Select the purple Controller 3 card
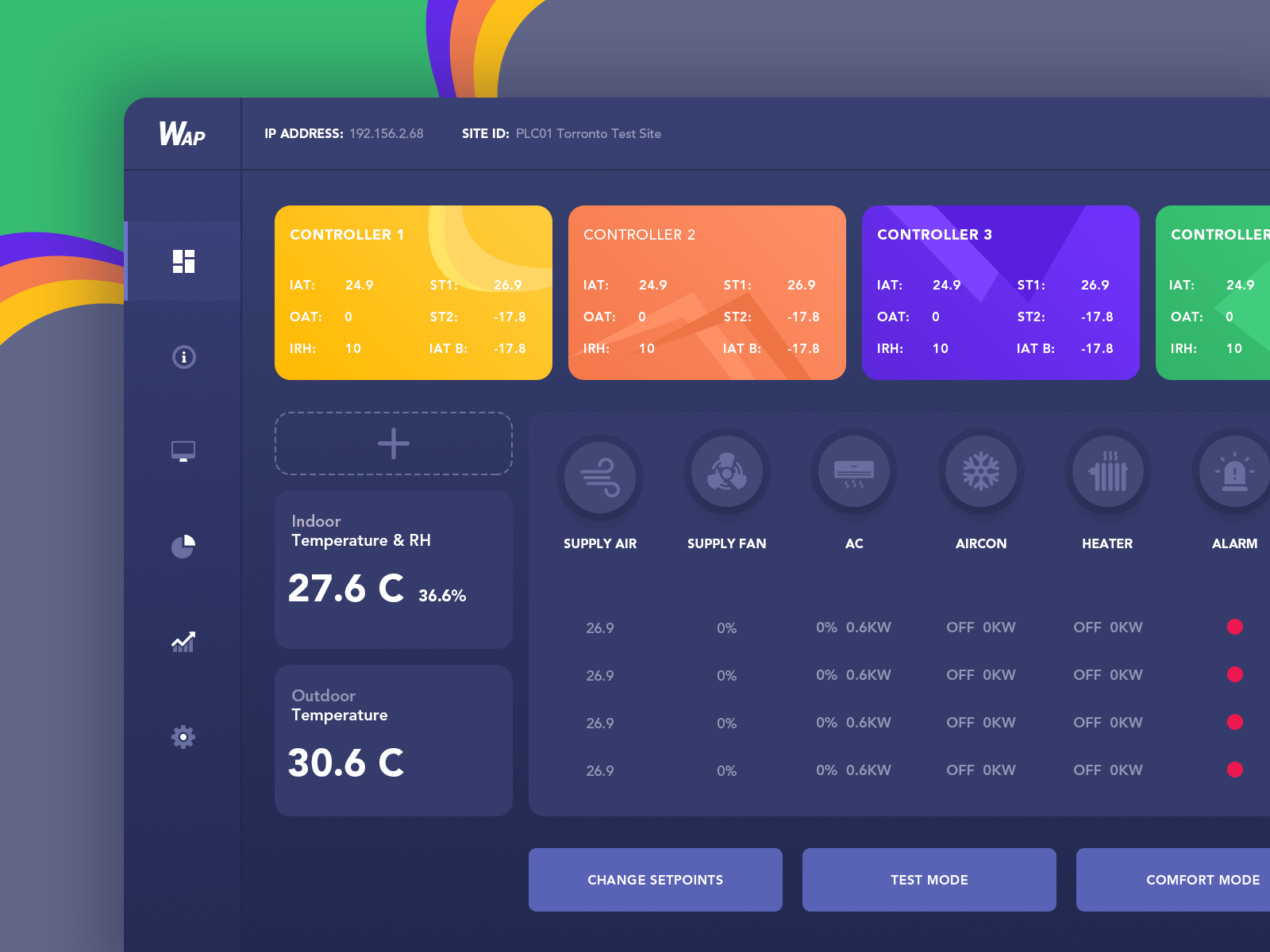The image size is (1270, 952). tap(1000, 293)
